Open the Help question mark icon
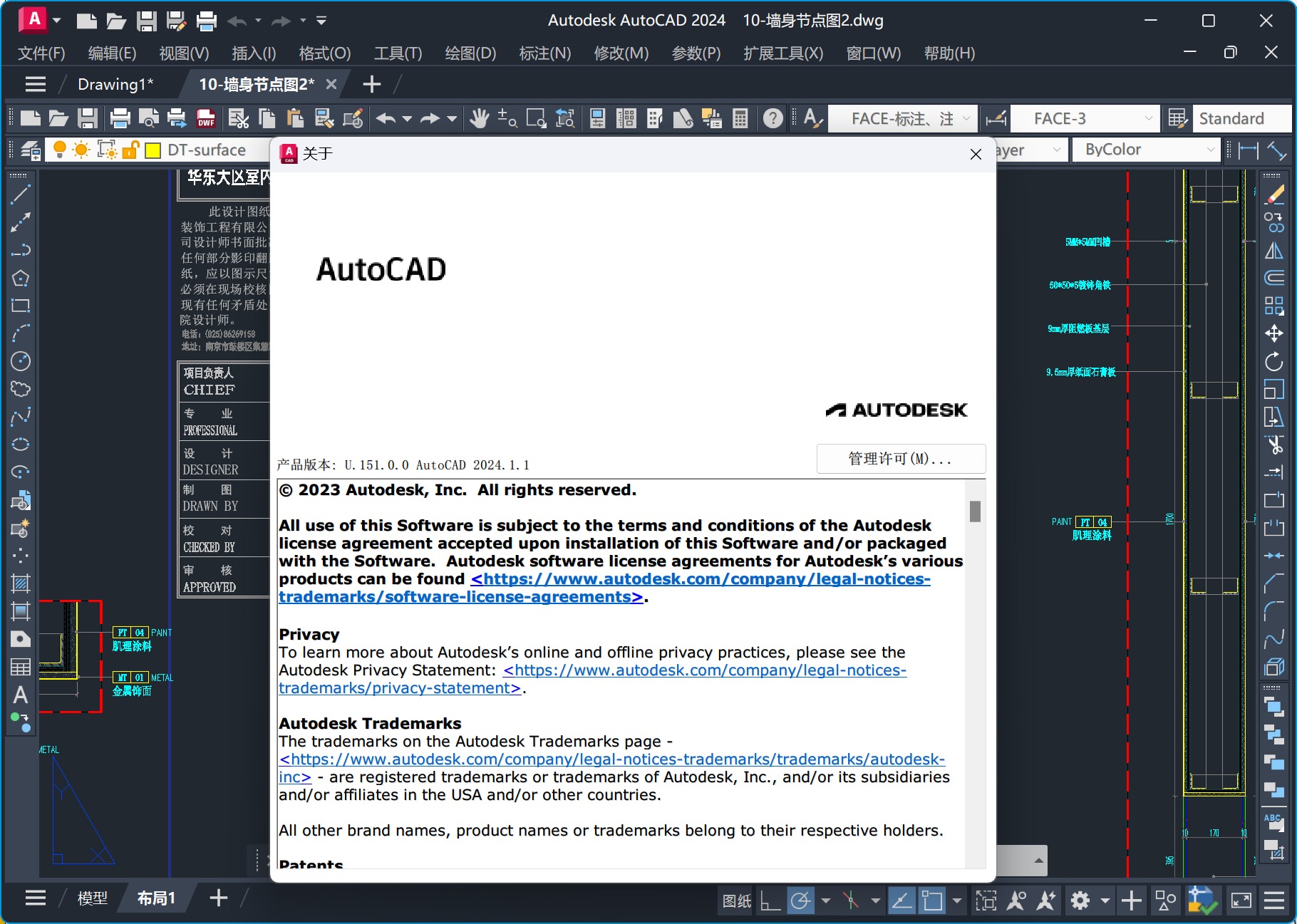The image size is (1297, 924). pyautogui.click(x=773, y=118)
